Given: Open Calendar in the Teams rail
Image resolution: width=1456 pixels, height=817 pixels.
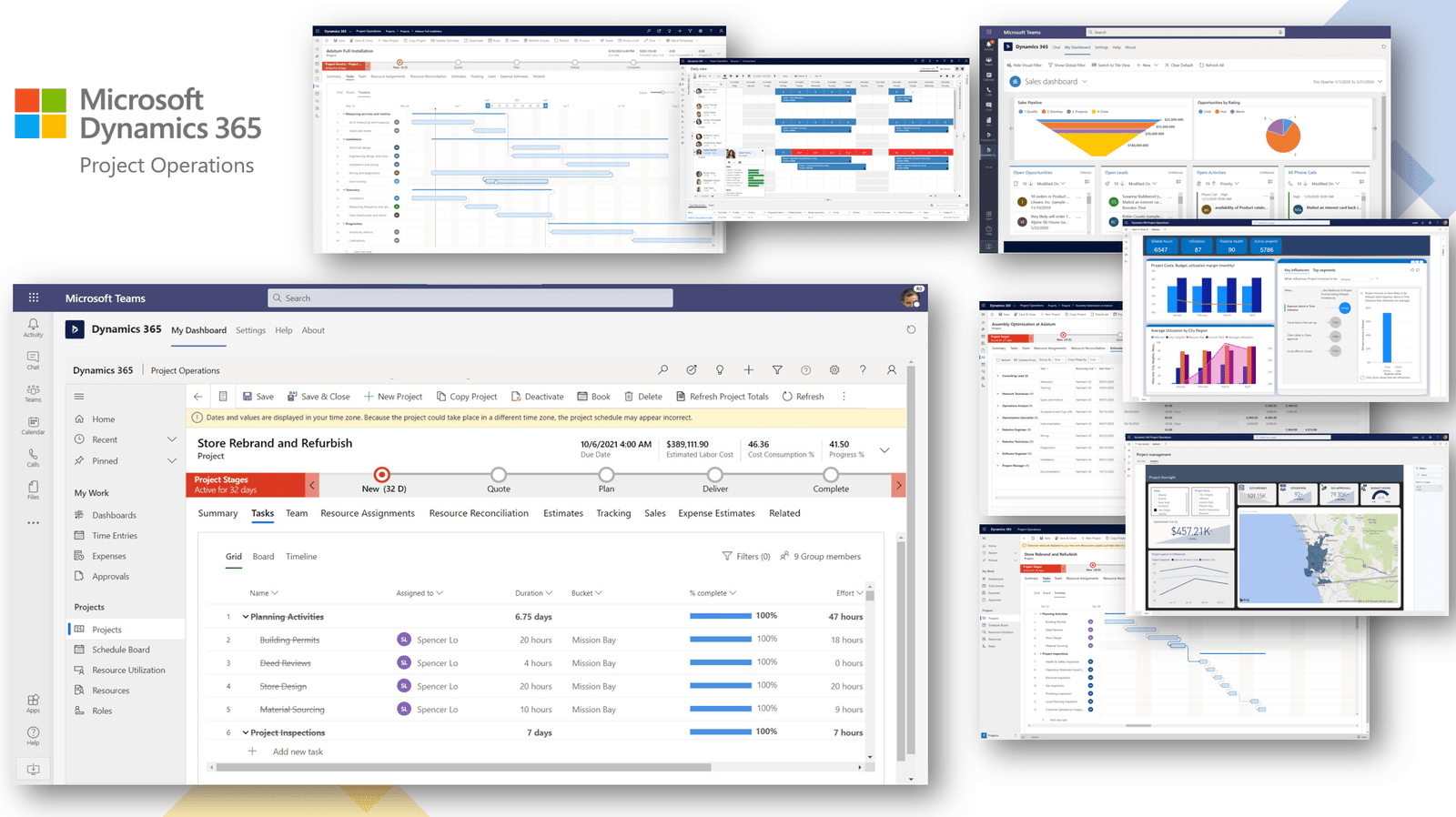Looking at the screenshot, I should coord(34,426).
